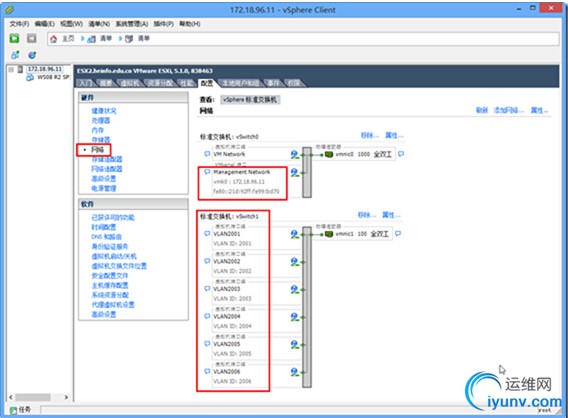Open the 插件(P) menu
The height and width of the screenshot is (418, 568).
coord(164,24)
